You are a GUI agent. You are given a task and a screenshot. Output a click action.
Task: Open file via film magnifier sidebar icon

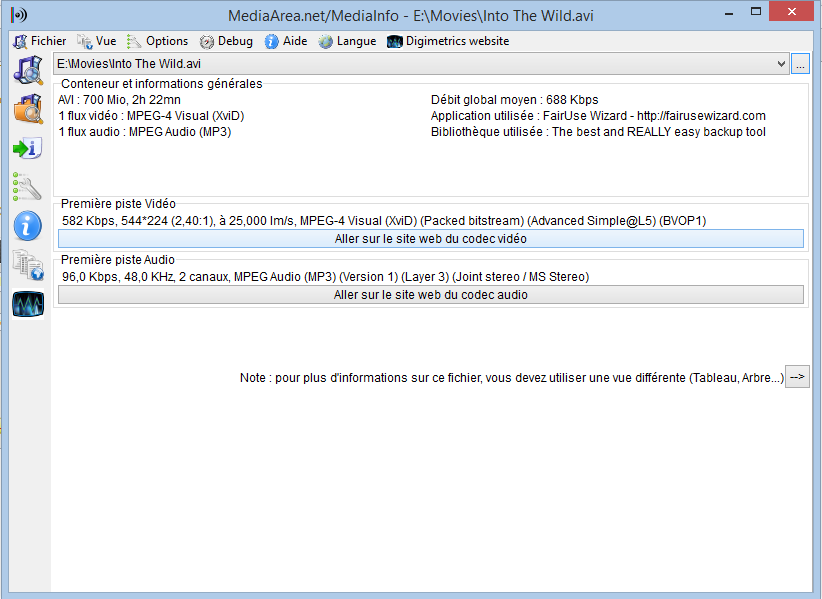coord(28,71)
